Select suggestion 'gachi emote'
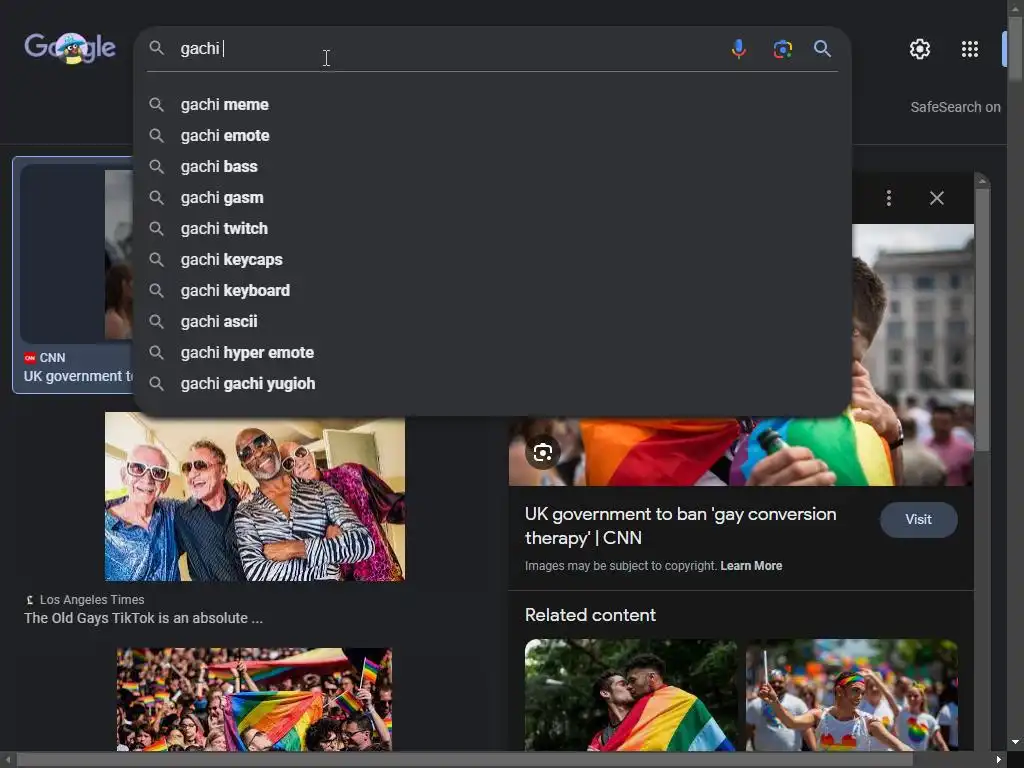The height and width of the screenshot is (768, 1024). point(492,135)
